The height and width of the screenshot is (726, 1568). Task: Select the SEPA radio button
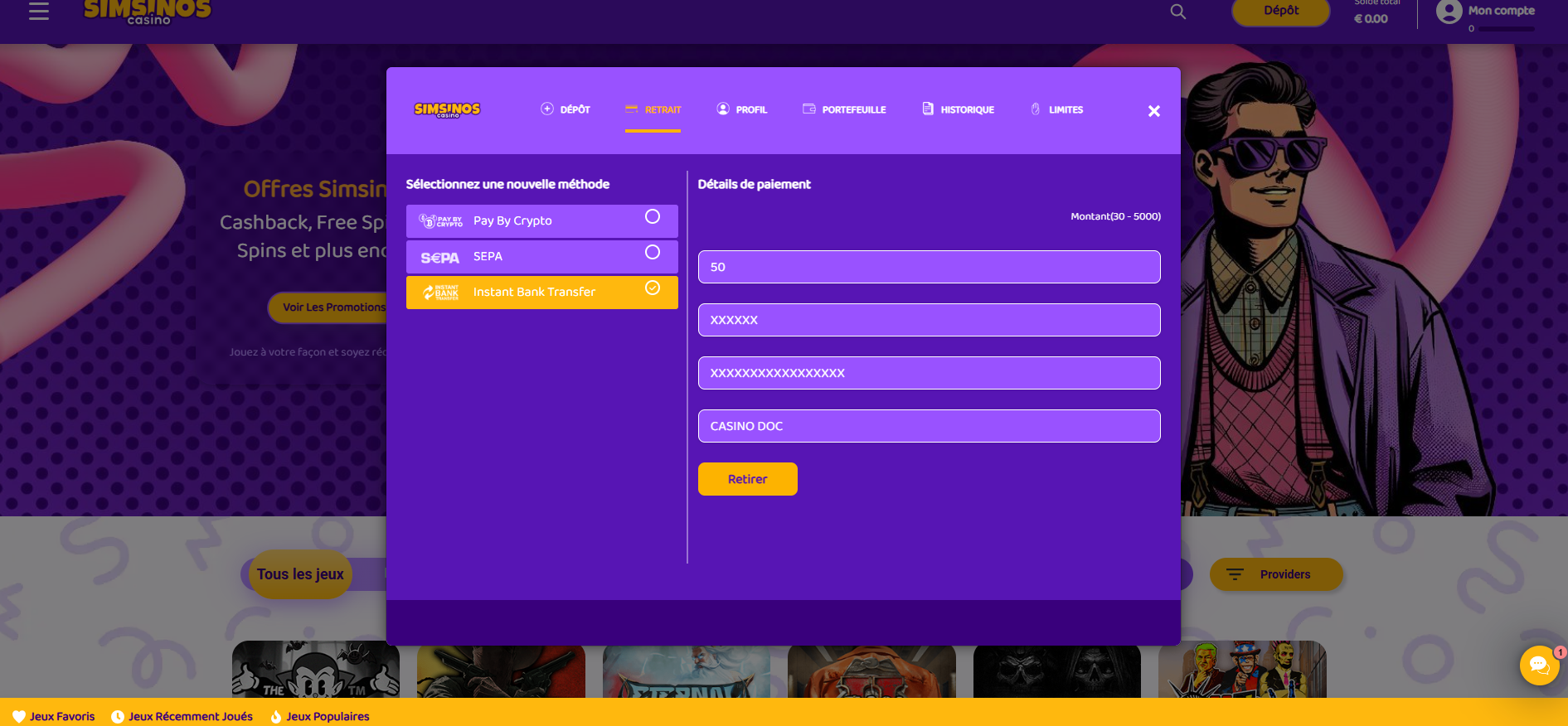[653, 252]
